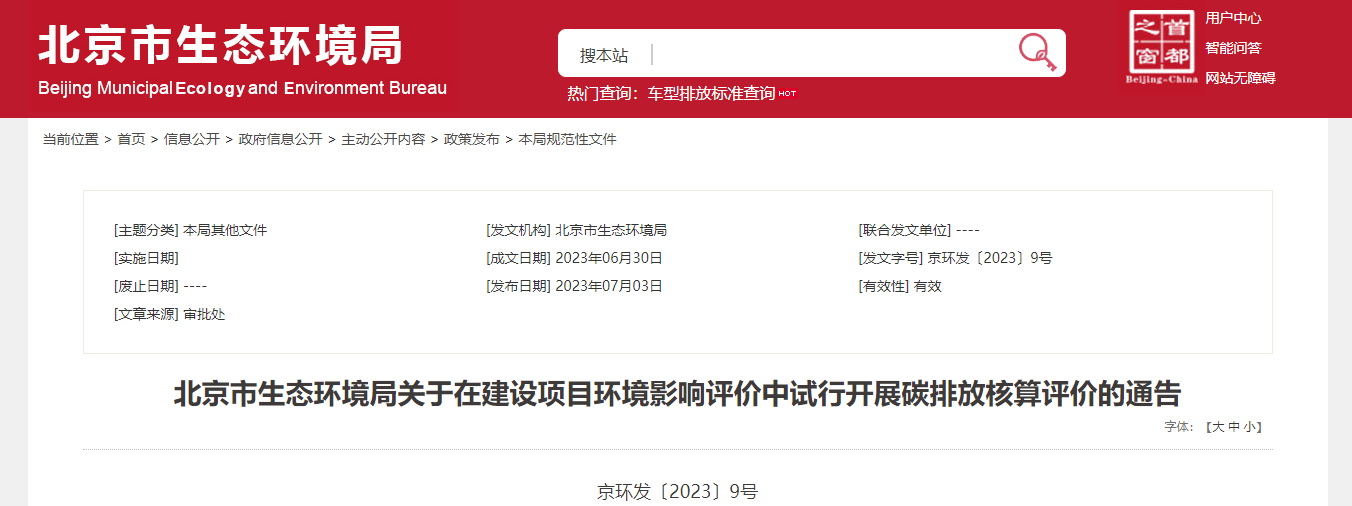Image resolution: width=1352 pixels, height=506 pixels.
Task: Go to 政府信息公开 in breadcrumb
Action: pos(280,140)
